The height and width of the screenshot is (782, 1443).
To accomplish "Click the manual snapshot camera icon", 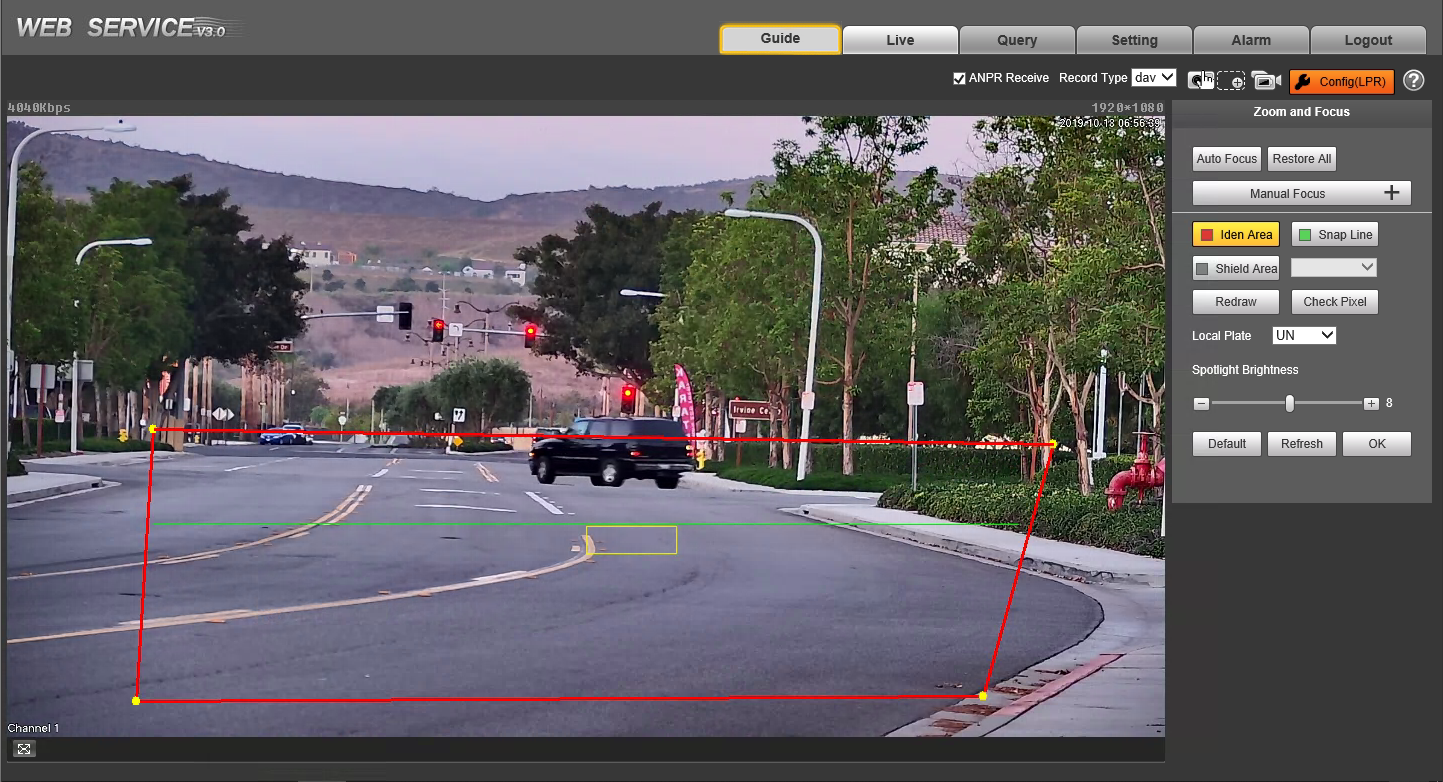I will click(1200, 81).
